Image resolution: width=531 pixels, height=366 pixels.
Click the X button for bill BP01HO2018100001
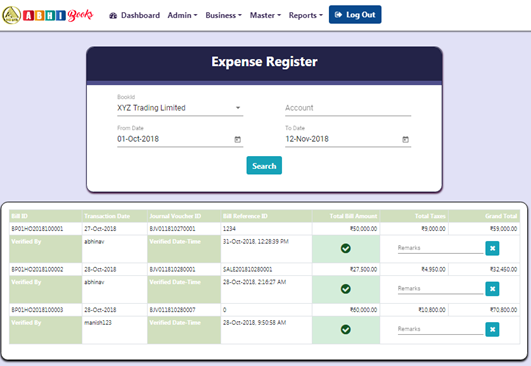coord(492,249)
